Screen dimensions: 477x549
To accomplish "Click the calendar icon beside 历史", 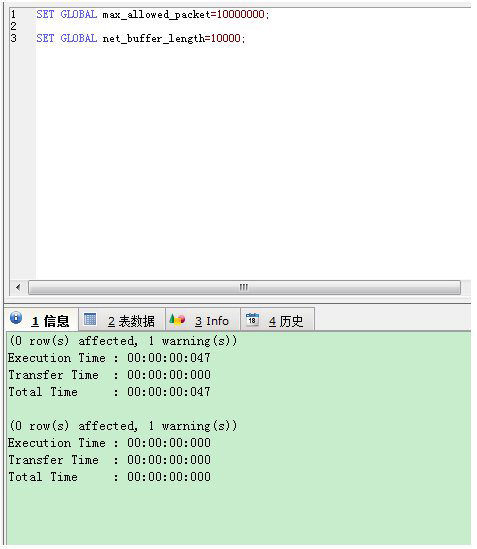I will coord(252,319).
